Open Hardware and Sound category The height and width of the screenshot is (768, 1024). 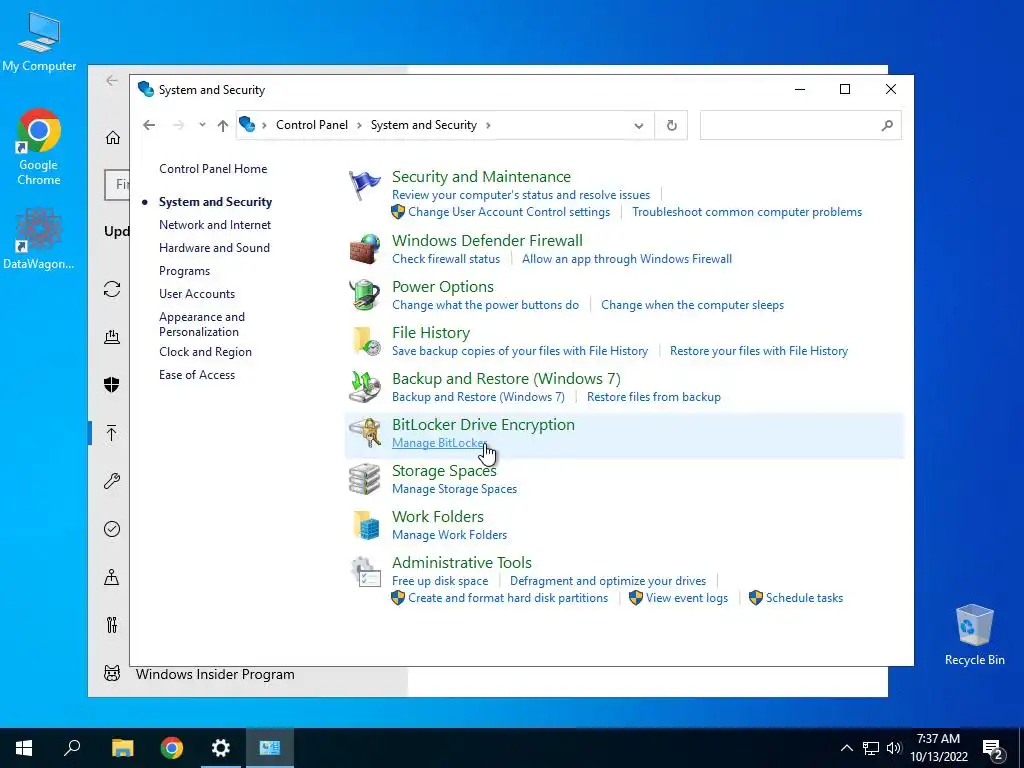coord(214,248)
